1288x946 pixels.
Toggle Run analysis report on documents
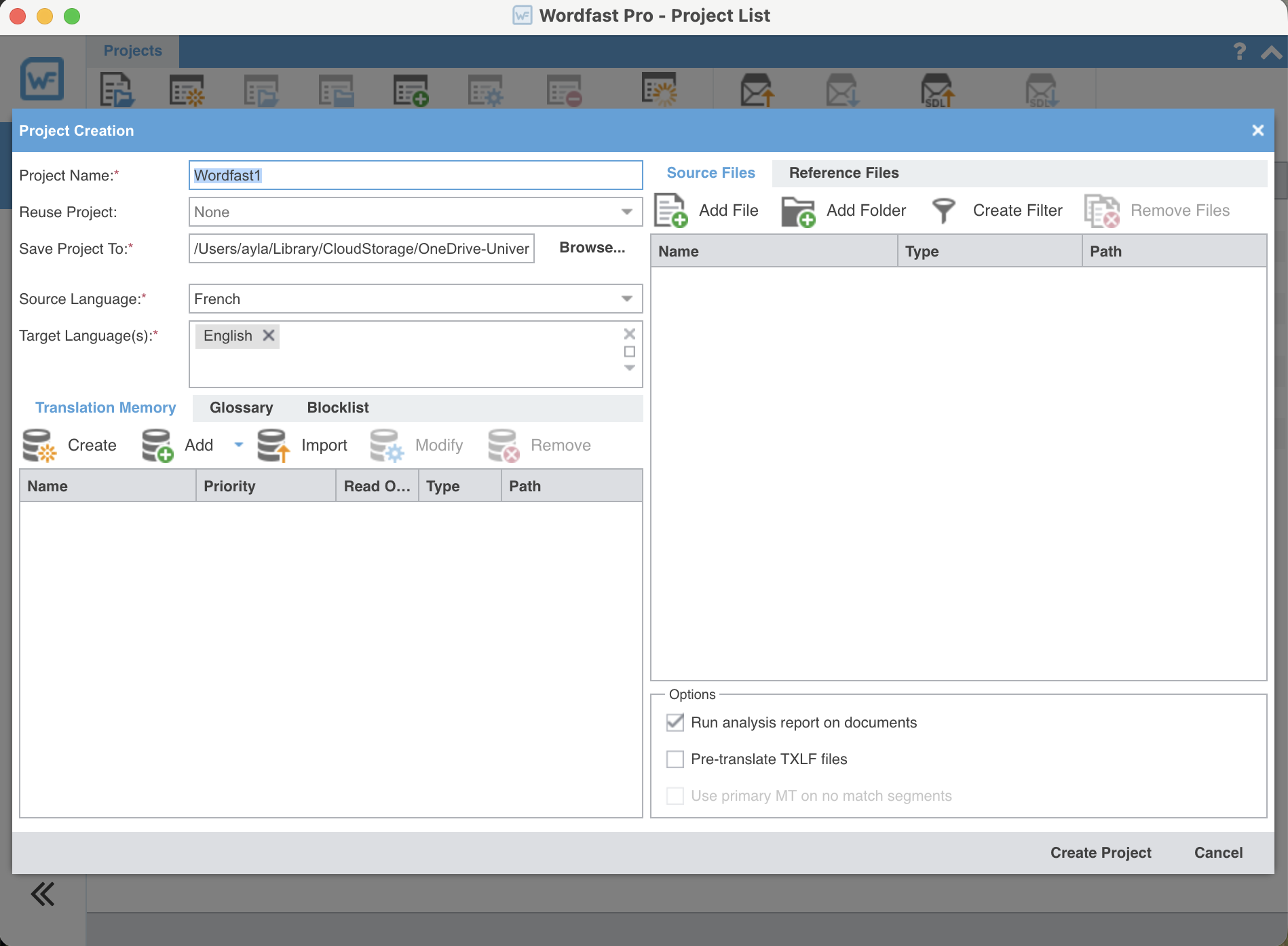coord(675,722)
